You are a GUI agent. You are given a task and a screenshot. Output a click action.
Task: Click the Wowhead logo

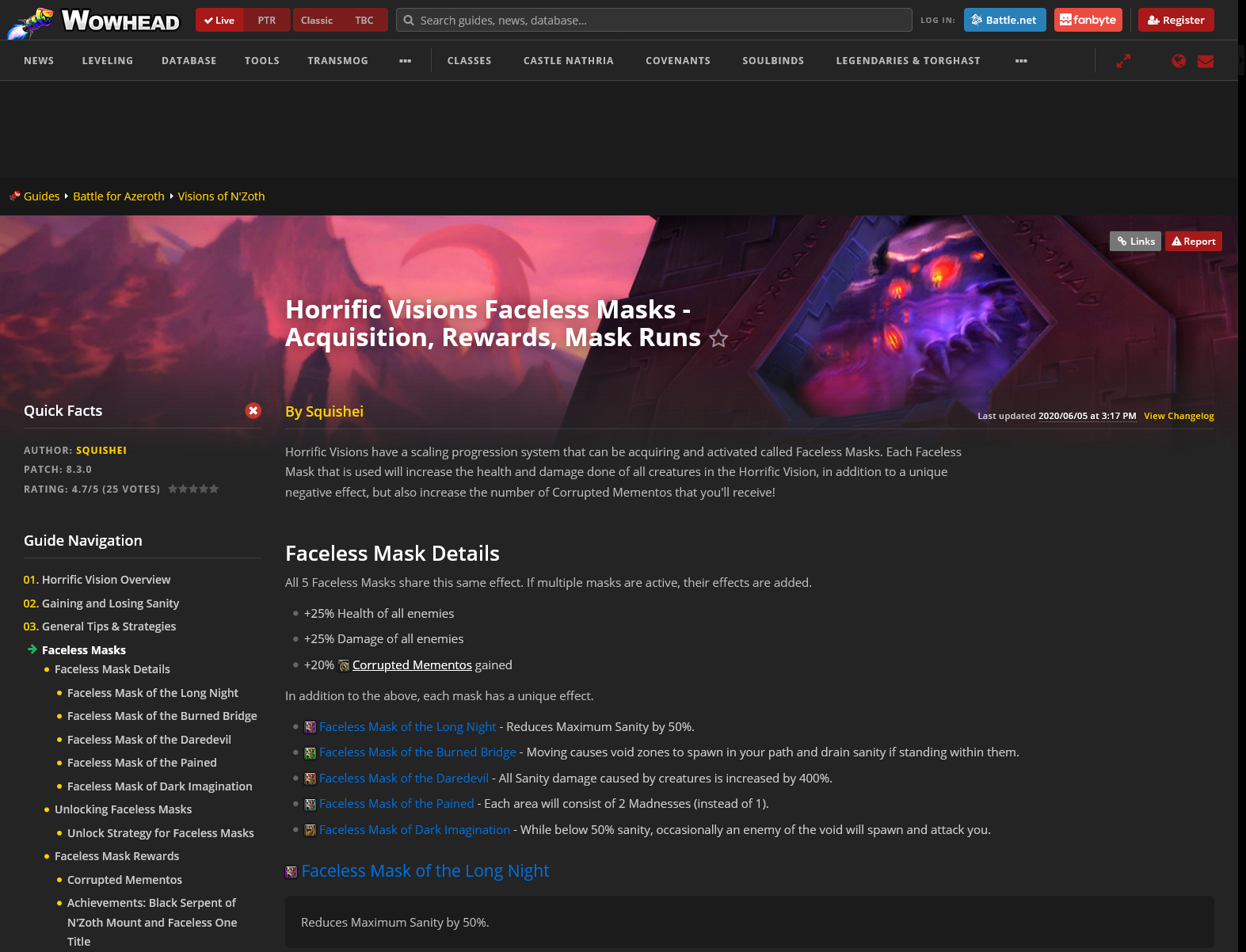click(x=93, y=21)
